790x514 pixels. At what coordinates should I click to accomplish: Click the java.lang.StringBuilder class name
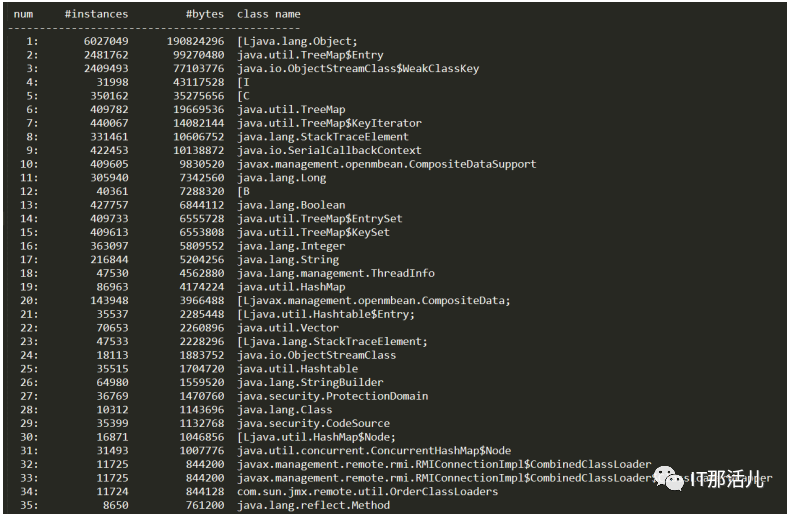click(310, 382)
